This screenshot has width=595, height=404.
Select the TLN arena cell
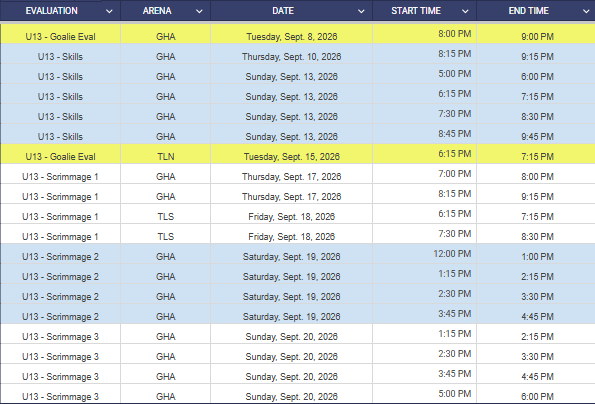tap(165, 154)
